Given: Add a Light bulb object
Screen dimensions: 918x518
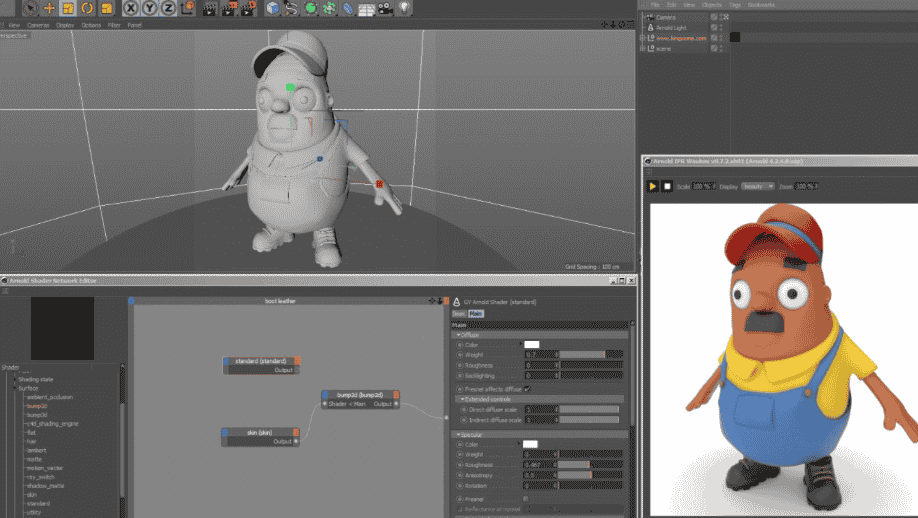Looking at the screenshot, I should point(404,8).
